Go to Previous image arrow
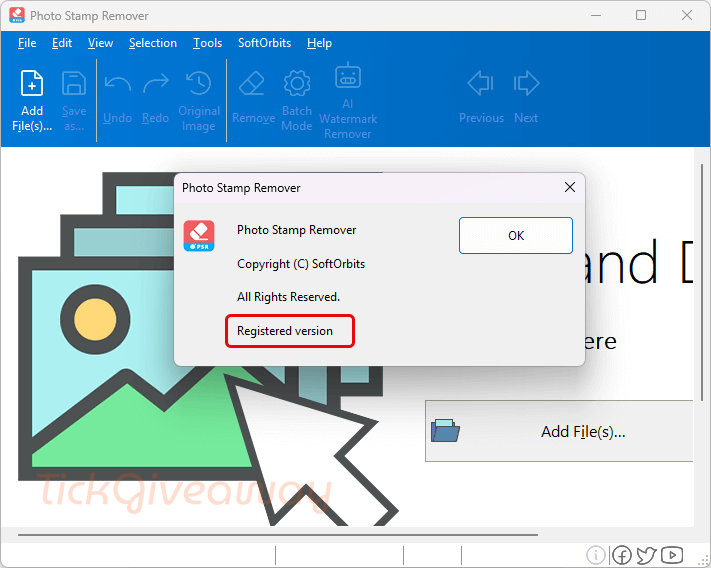The width and height of the screenshot is (711, 568). [481, 83]
